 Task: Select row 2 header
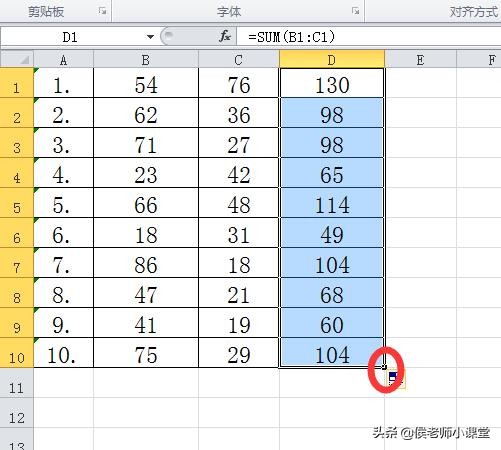[x=17, y=113]
